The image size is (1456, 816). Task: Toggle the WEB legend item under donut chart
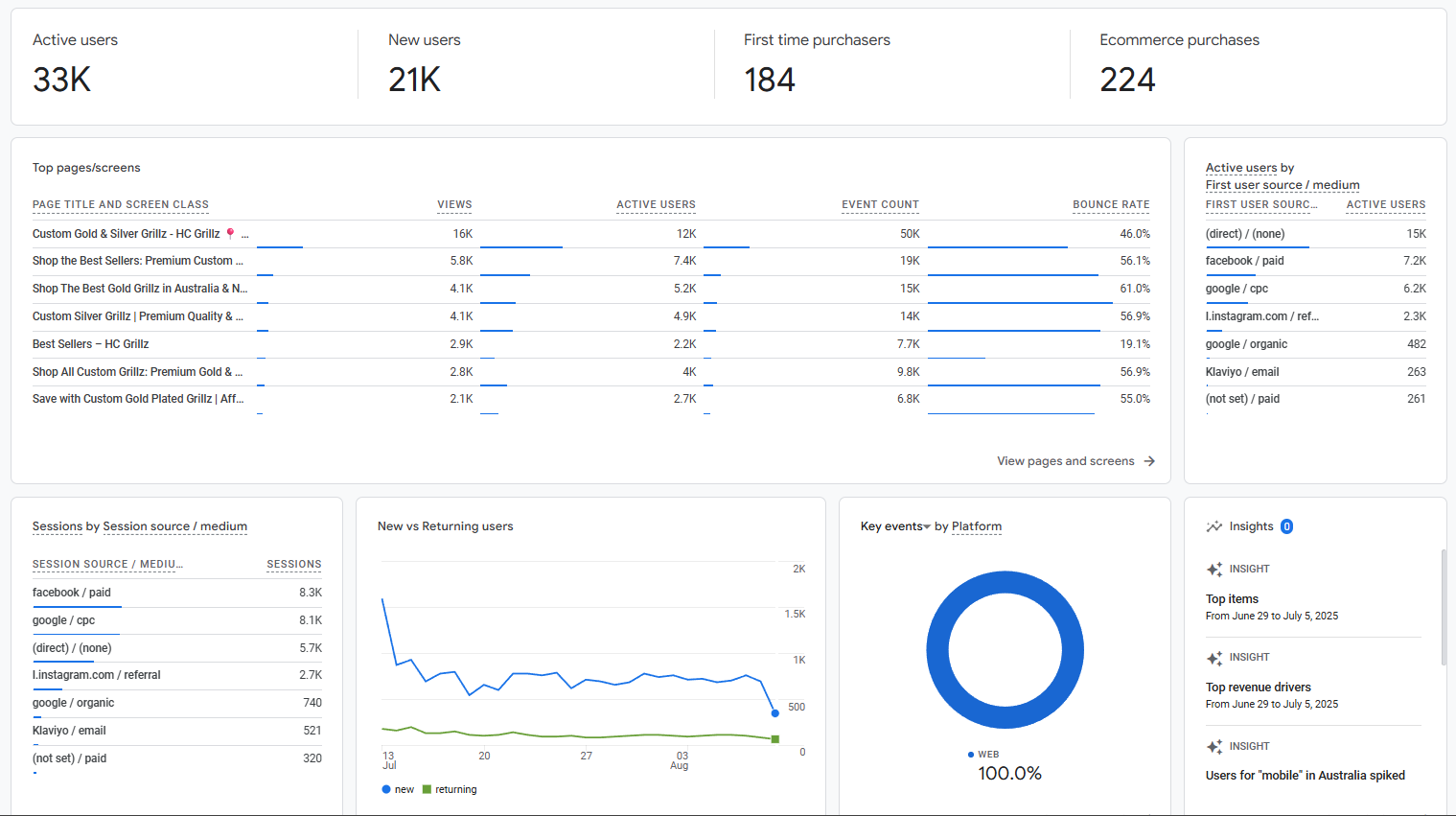click(983, 755)
